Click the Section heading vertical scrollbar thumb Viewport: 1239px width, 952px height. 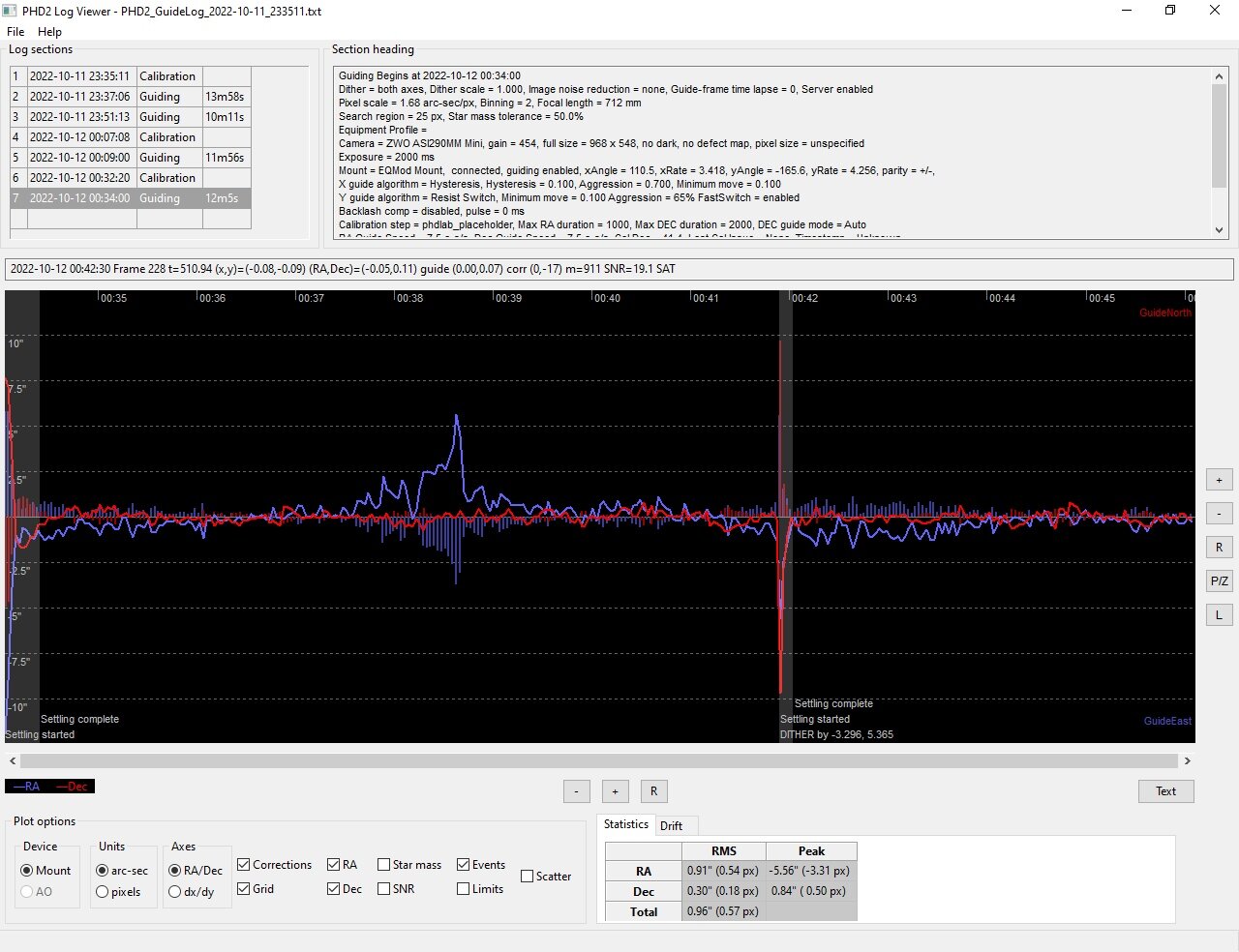1220,135
